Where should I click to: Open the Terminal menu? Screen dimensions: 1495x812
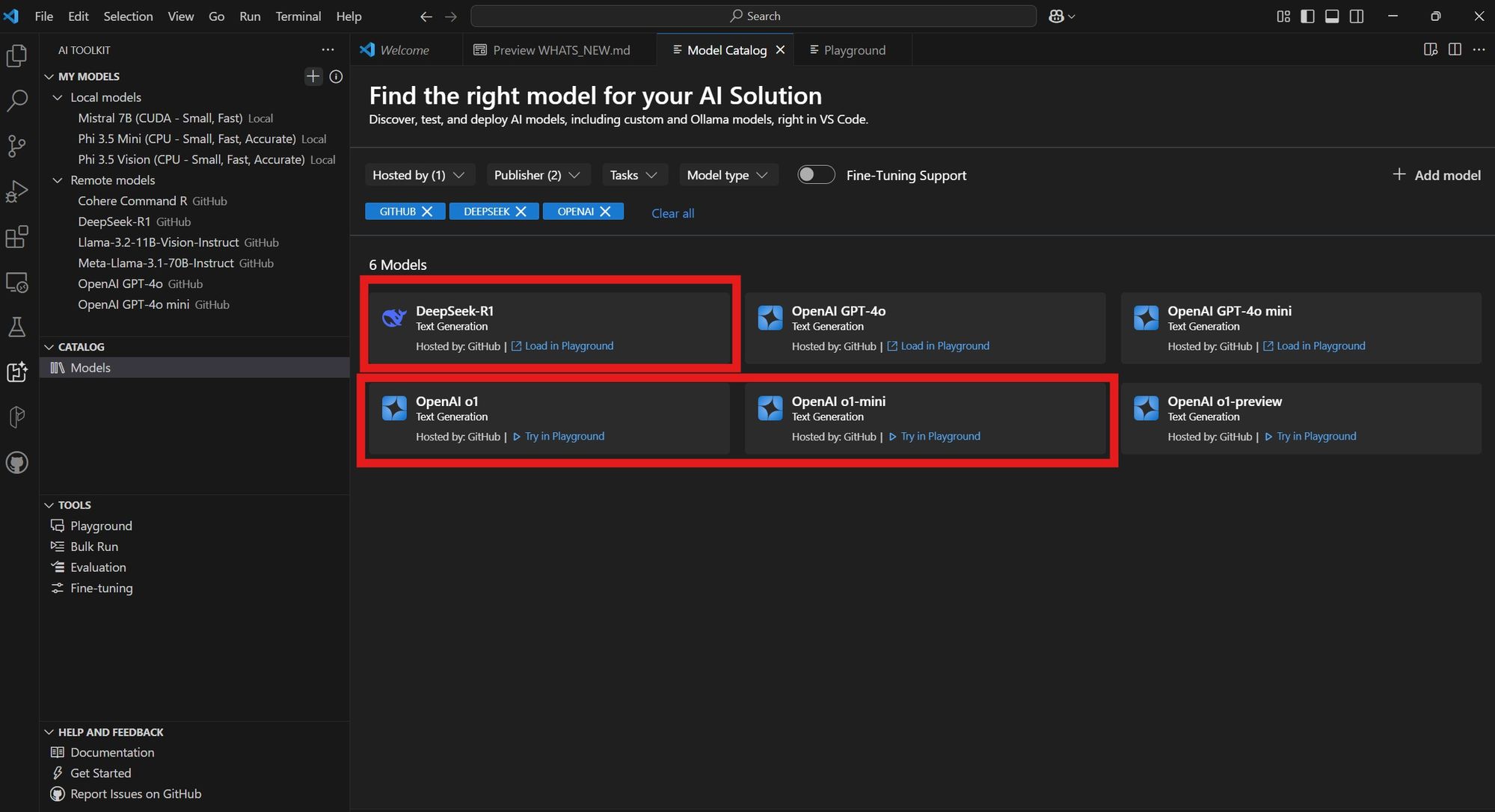[x=298, y=16]
